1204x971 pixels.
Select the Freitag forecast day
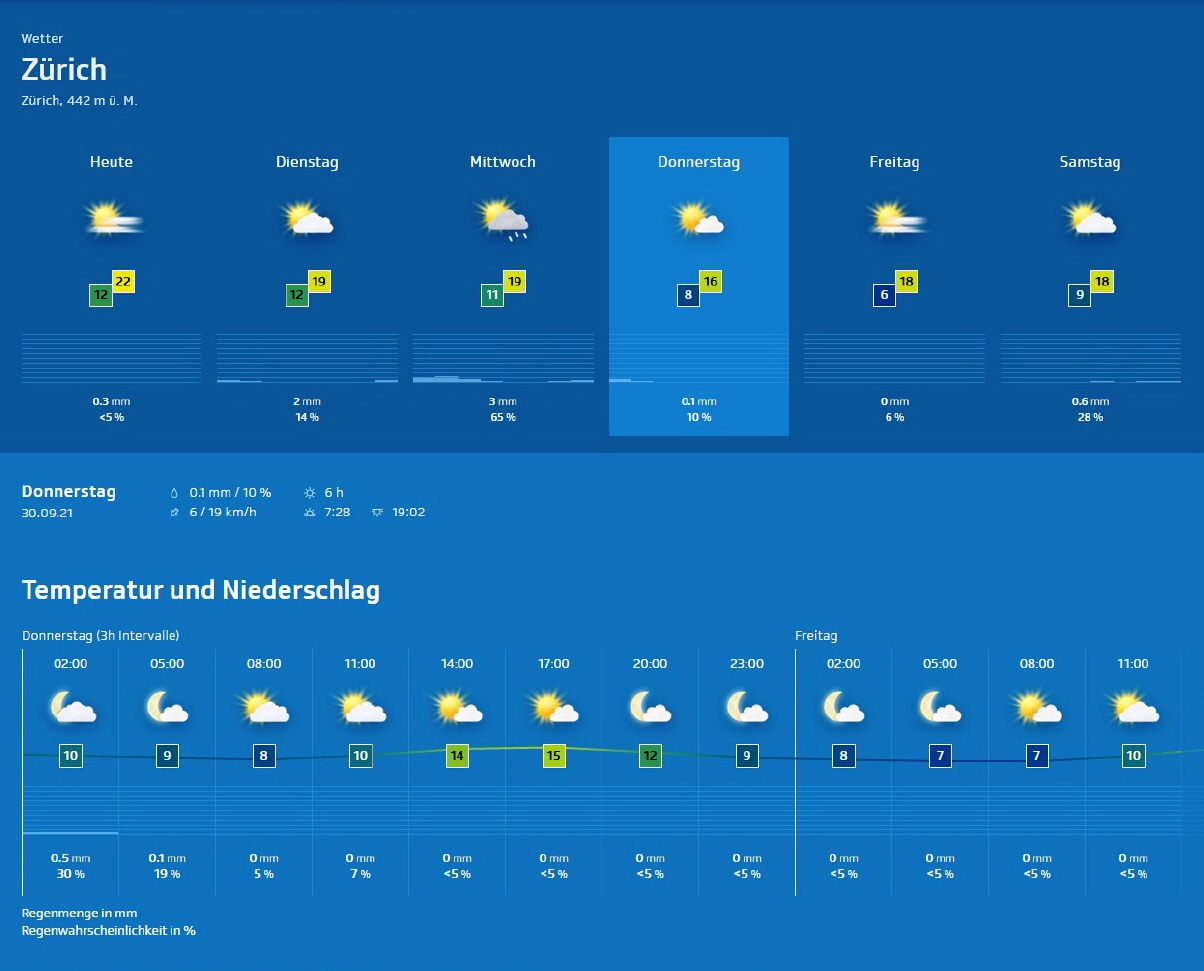[894, 286]
